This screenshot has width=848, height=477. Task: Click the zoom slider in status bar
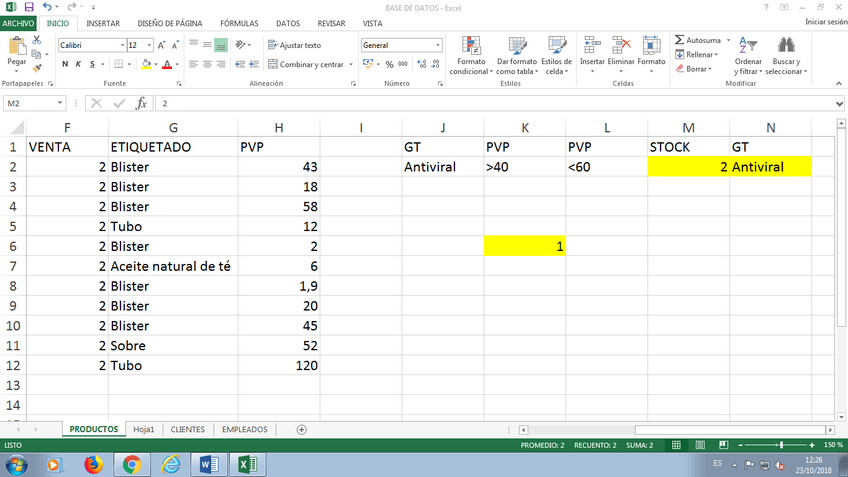768,444
